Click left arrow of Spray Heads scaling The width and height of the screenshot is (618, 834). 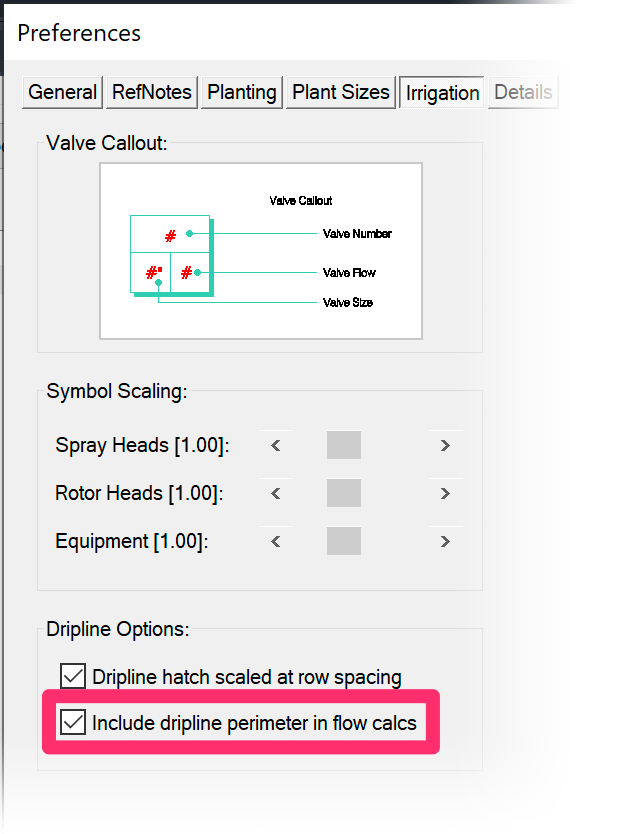click(275, 445)
